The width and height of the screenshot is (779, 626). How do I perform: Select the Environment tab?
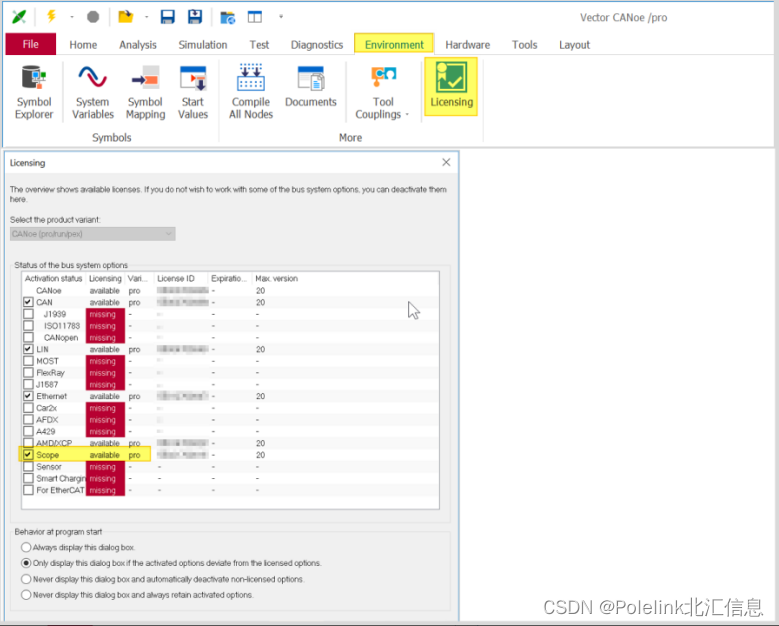coord(394,44)
